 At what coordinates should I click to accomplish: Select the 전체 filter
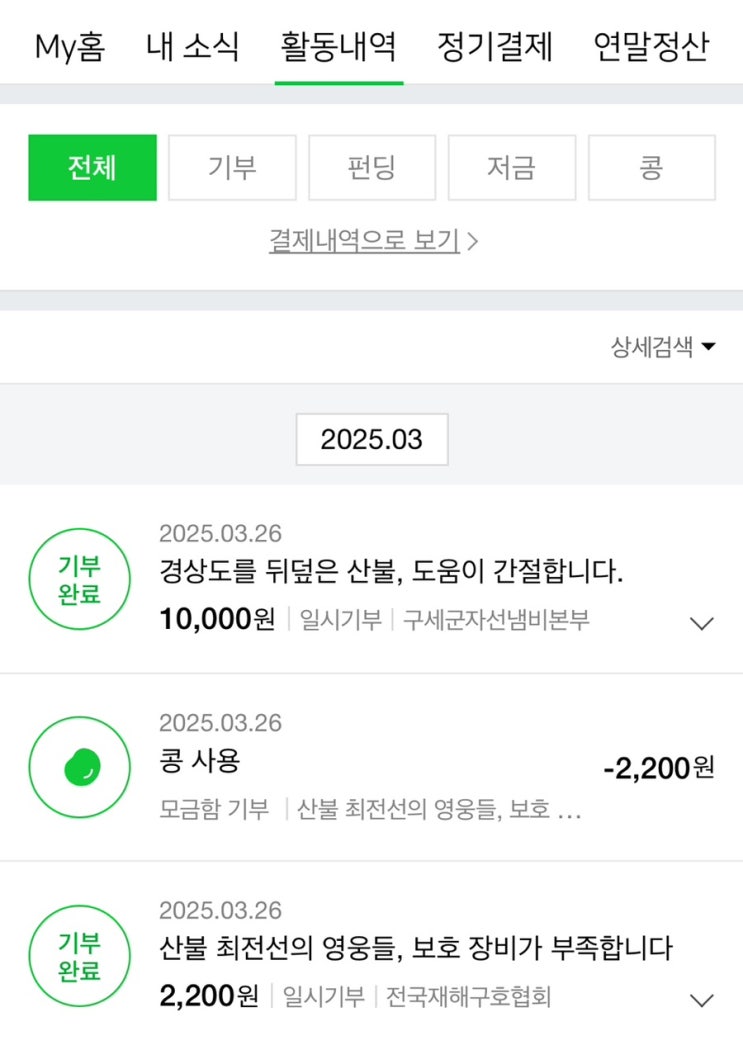pos(92,168)
